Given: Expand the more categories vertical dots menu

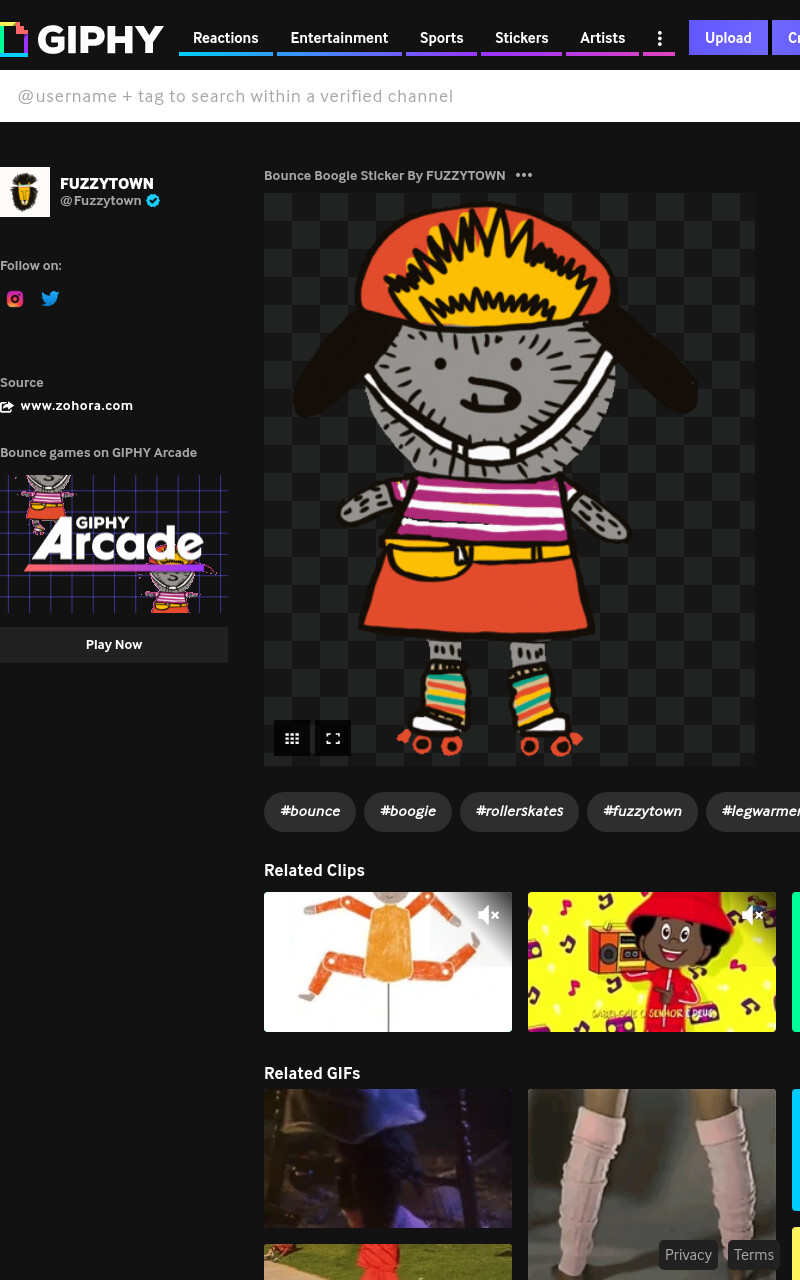Looking at the screenshot, I should 659,38.
